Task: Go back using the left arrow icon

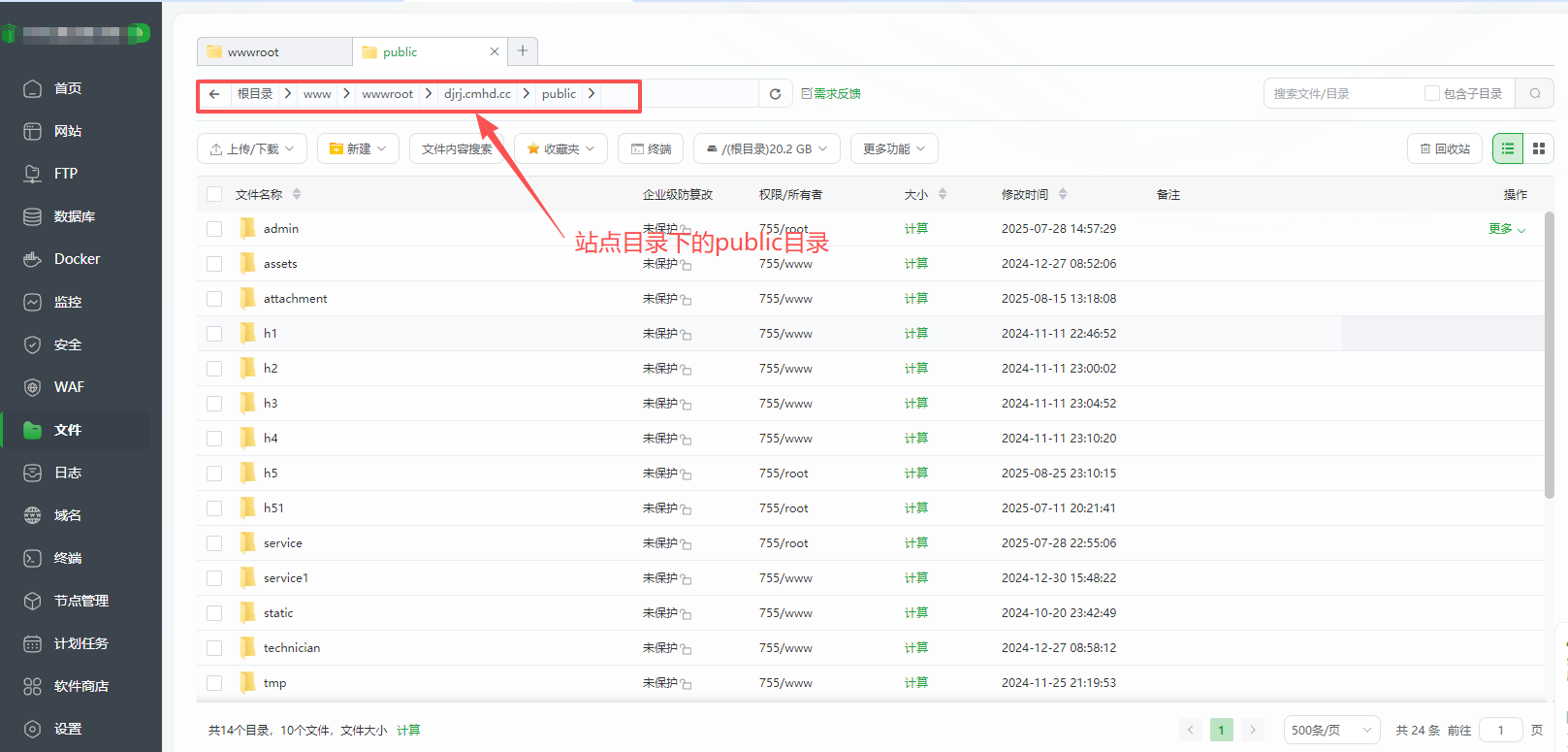Action: point(214,94)
